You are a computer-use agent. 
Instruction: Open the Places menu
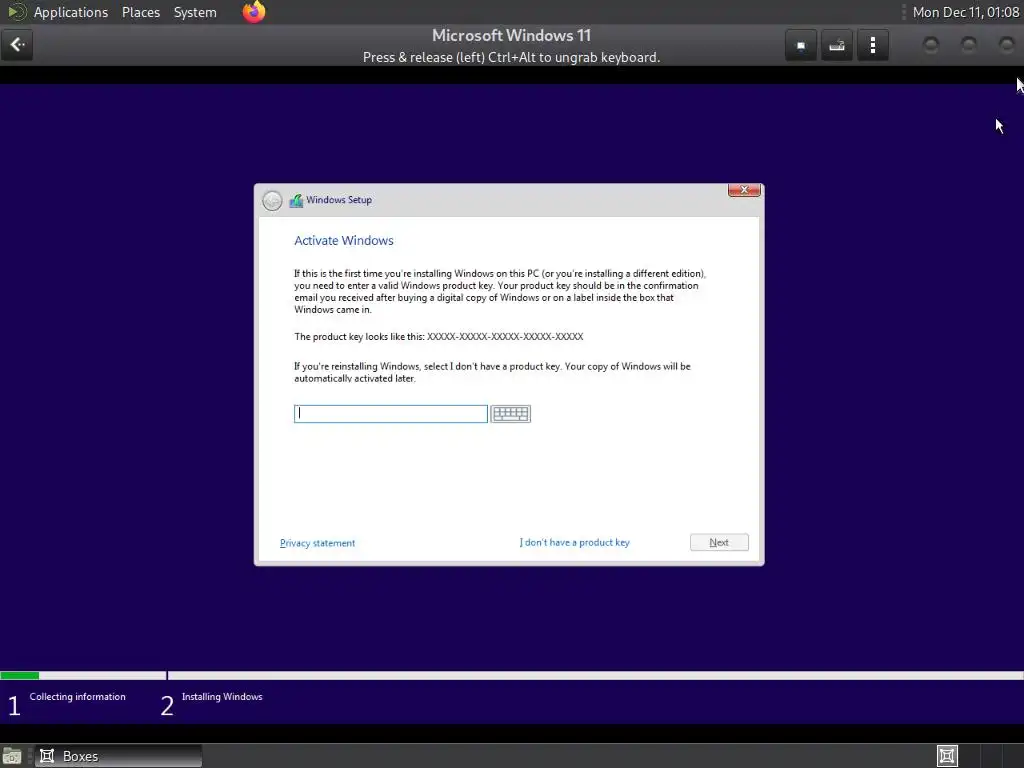pos(140,12)
